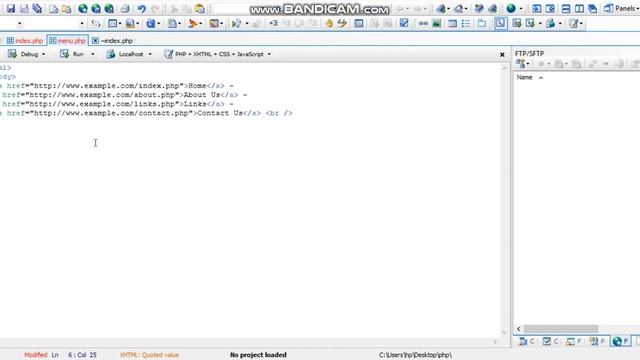Image resolution: width=640 pixels, height=360 pixels.
Task: Select the fourth bottom panel tab with question icon
Action: coord(597,341)
